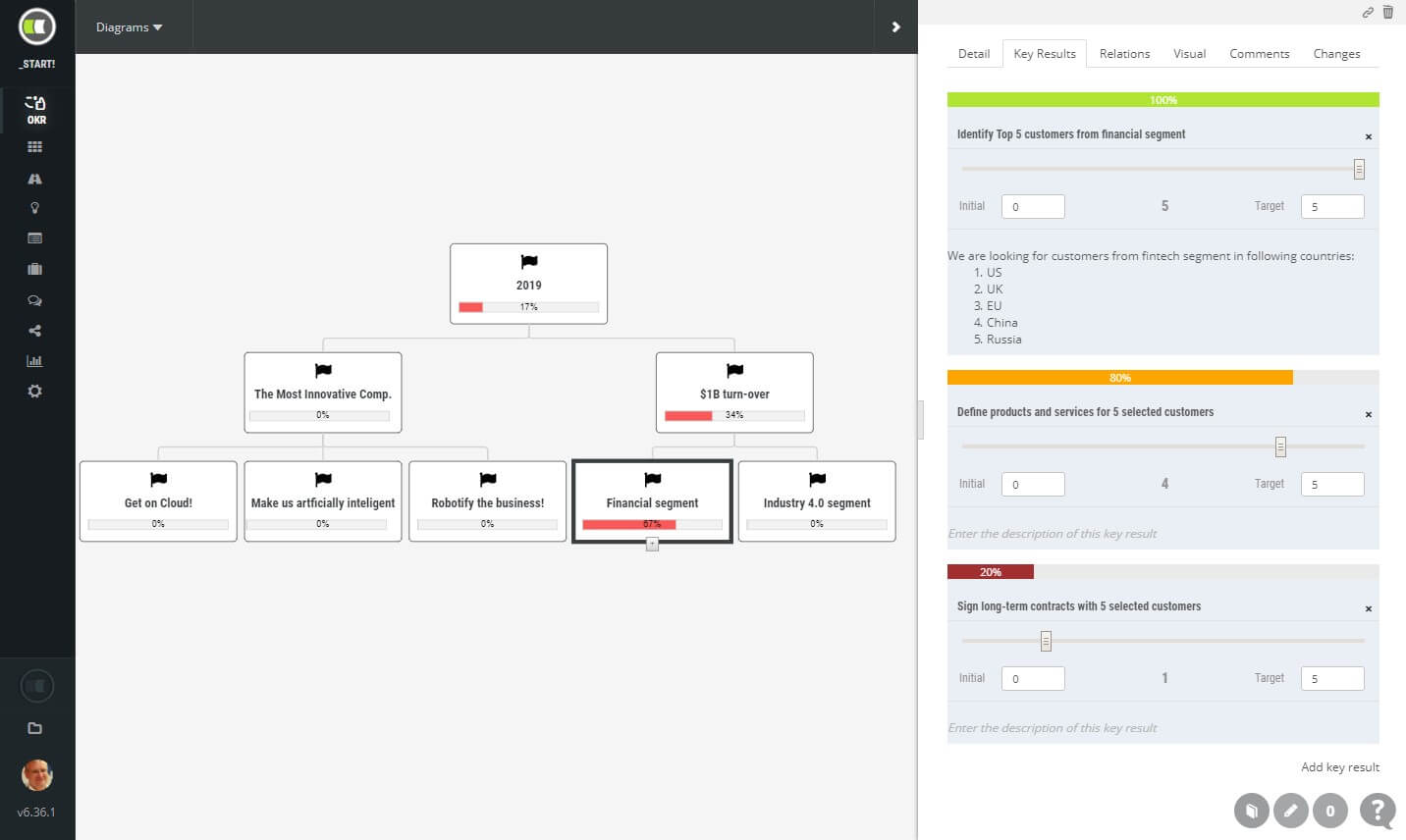
Task: Click the panel divider handle
Action: (x=921, y=420)
